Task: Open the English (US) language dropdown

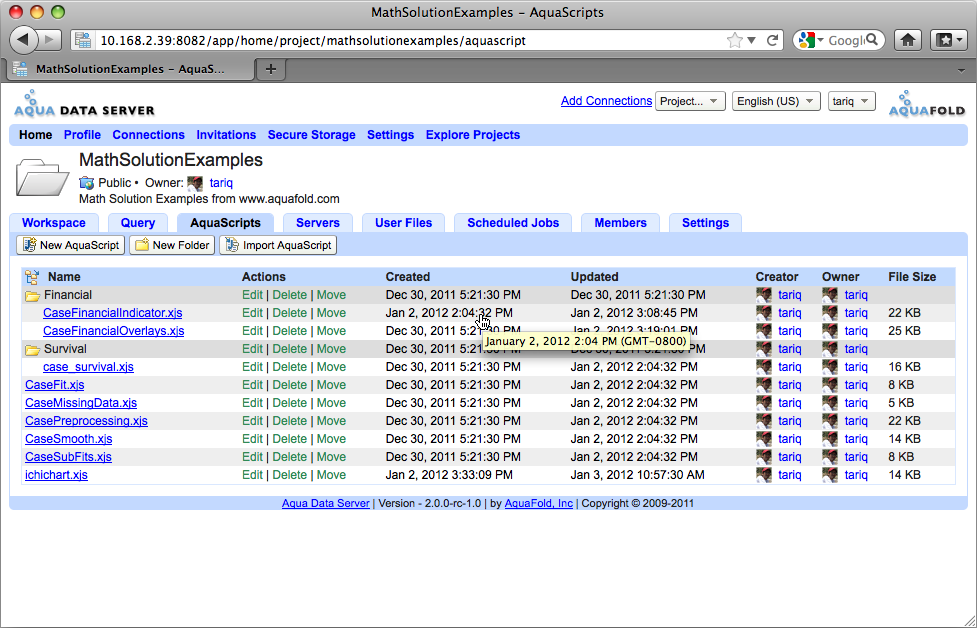Action: [776, 102]
